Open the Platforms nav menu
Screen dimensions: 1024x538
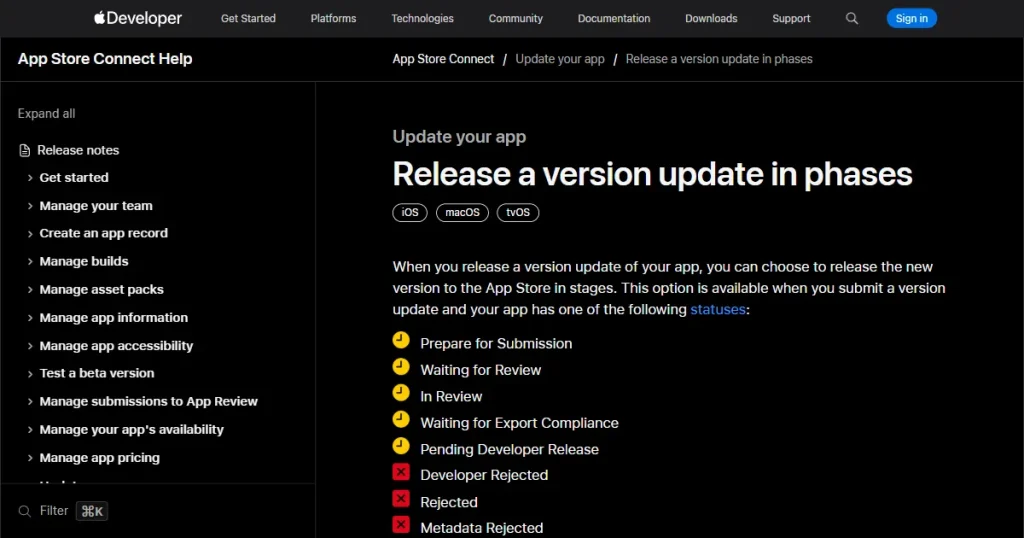tap(333, 18)
